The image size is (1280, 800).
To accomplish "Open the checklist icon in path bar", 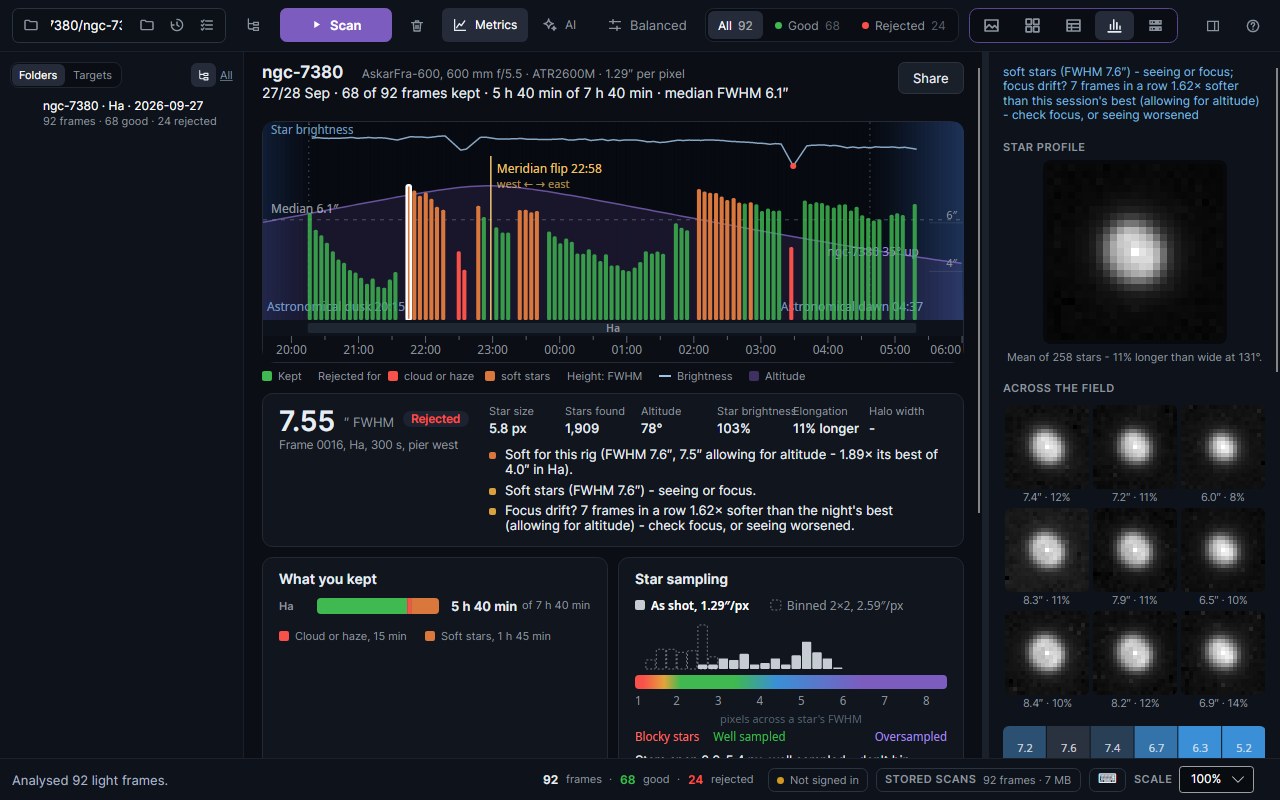I will [207, 25].
